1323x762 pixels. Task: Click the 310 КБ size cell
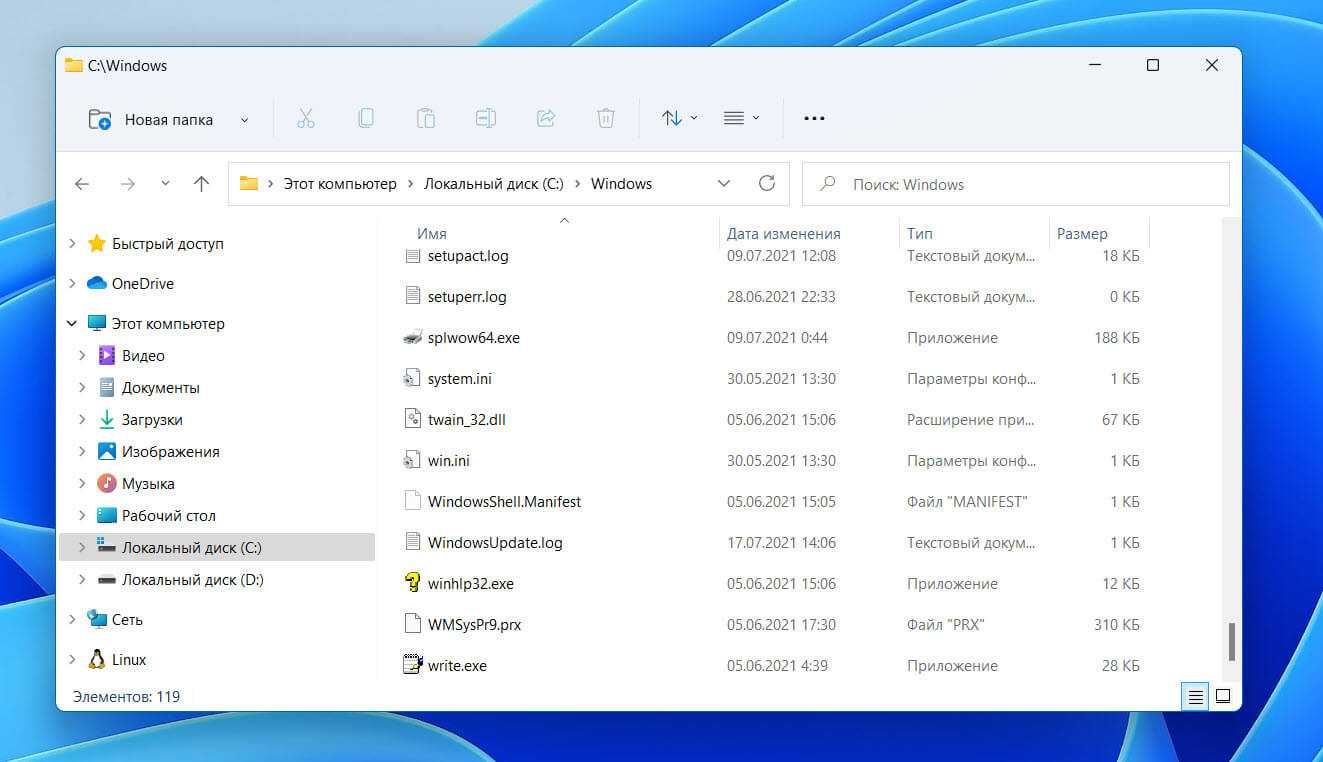pos(1117,624)
